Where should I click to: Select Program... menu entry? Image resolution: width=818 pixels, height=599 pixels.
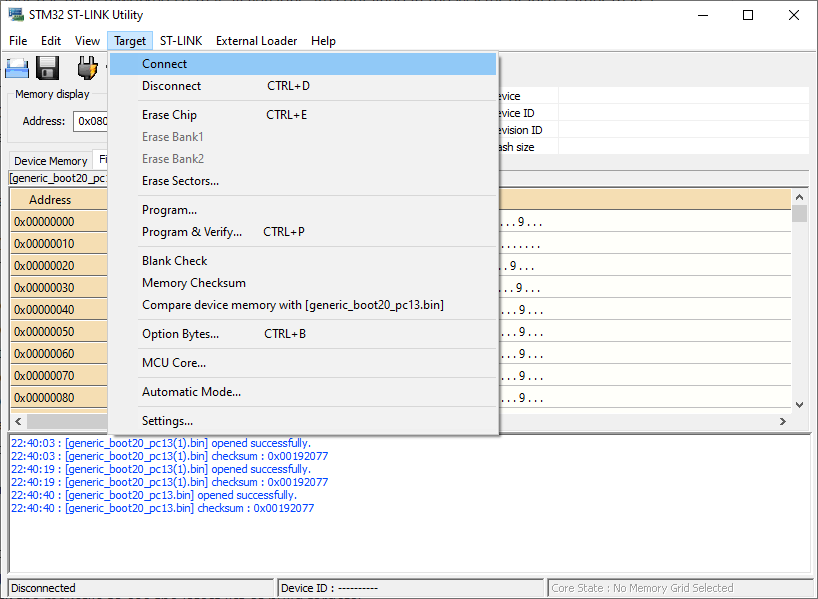pos(303,210)
